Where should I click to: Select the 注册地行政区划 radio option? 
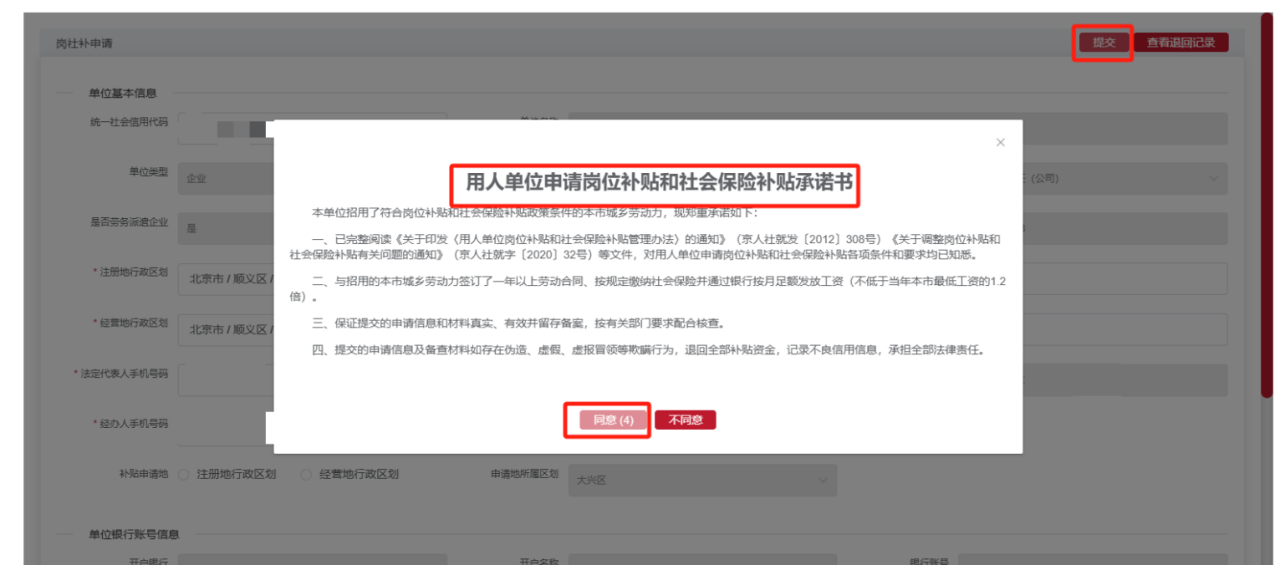pyautogui.click(x=184, y=475)
